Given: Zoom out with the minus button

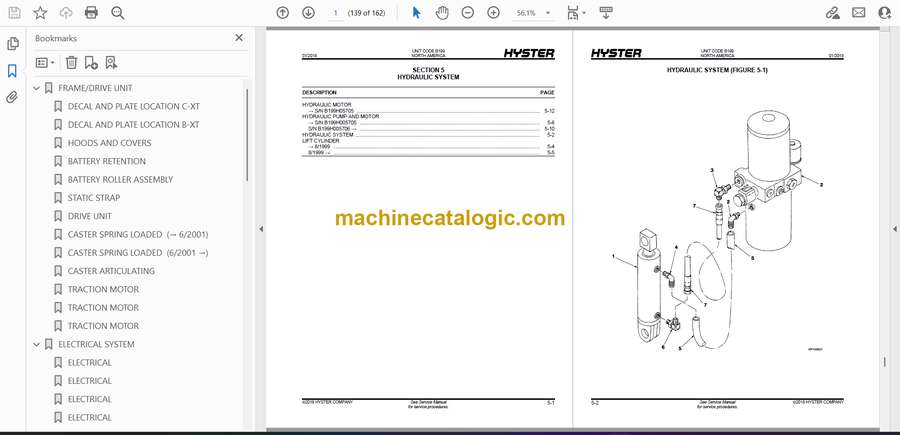Looking at the screenshot, I should pos(468,13).
